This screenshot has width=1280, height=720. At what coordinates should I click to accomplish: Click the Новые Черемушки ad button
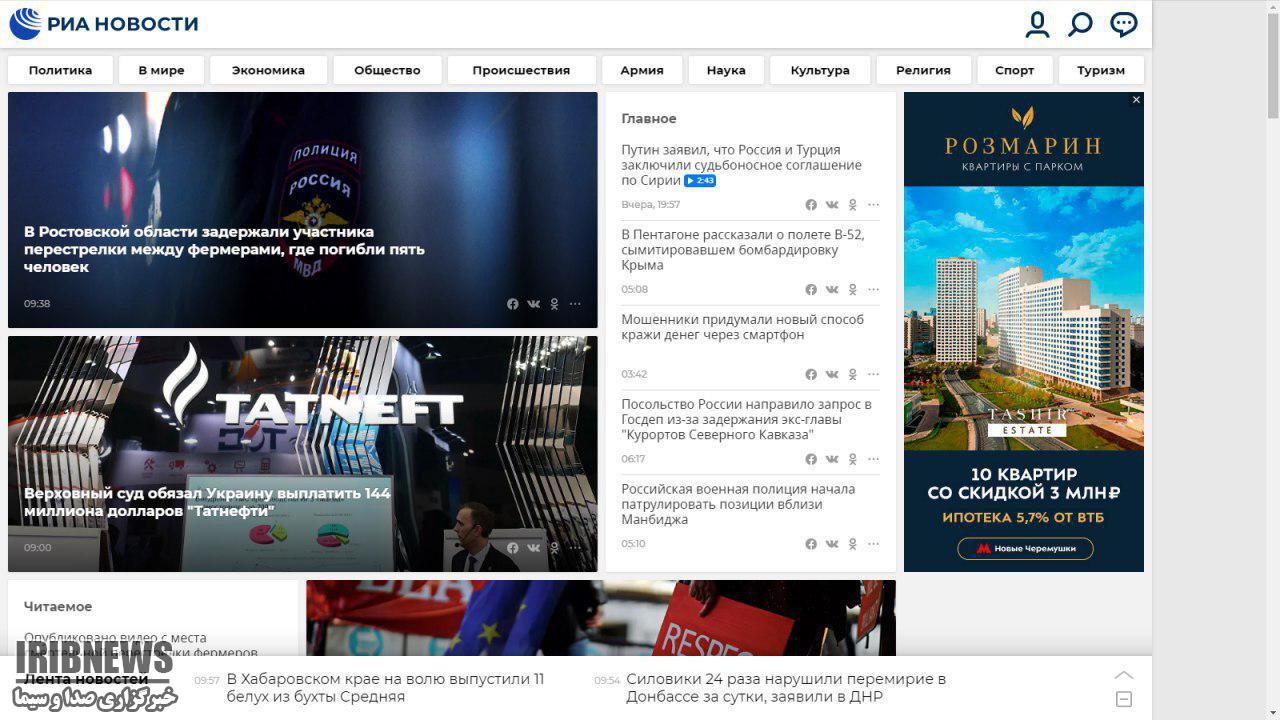pyautogui.click(x=1024, y=548)
